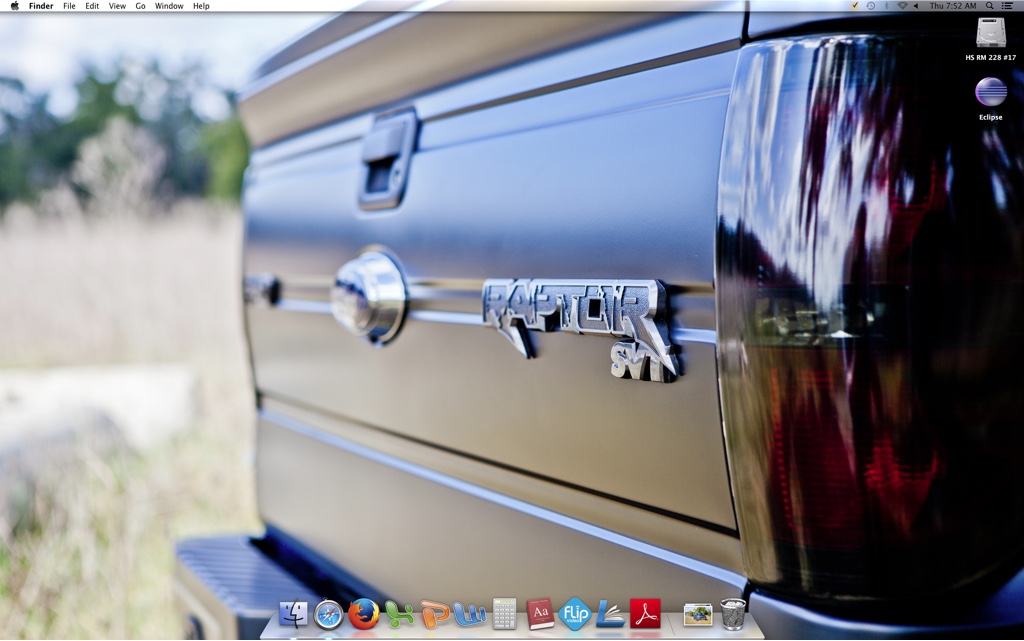1024x641 pixels.
Task: Open the Time Machine menu bar icon
Action: click(871, 5)
